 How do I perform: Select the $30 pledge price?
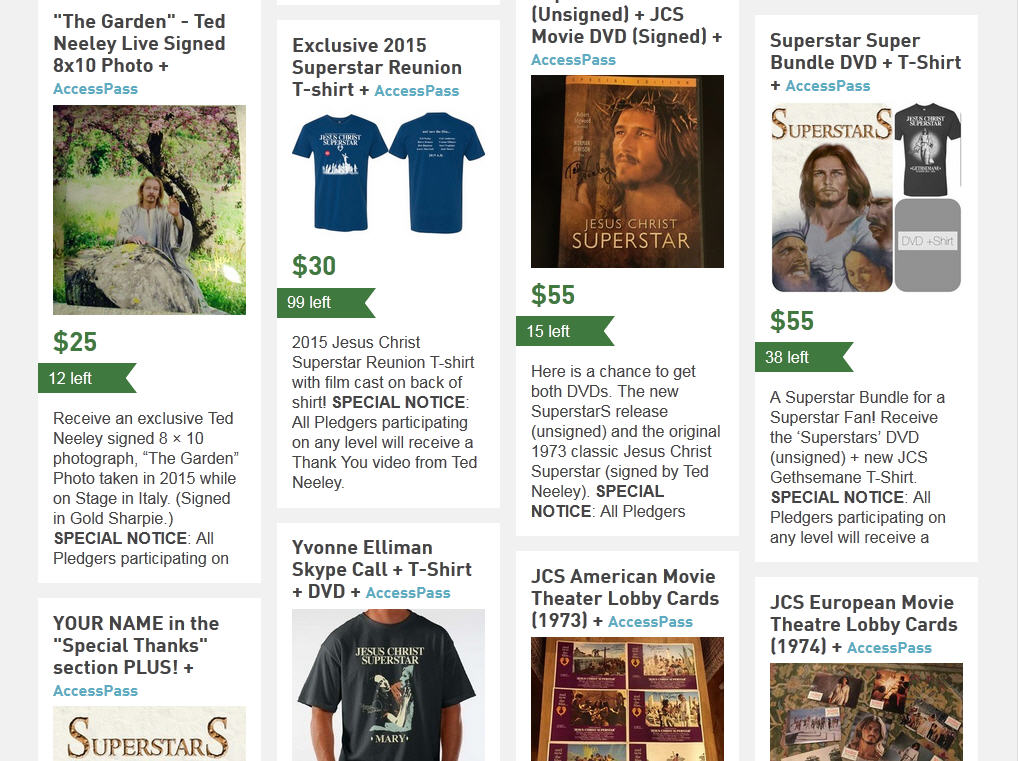pos(314,266)
